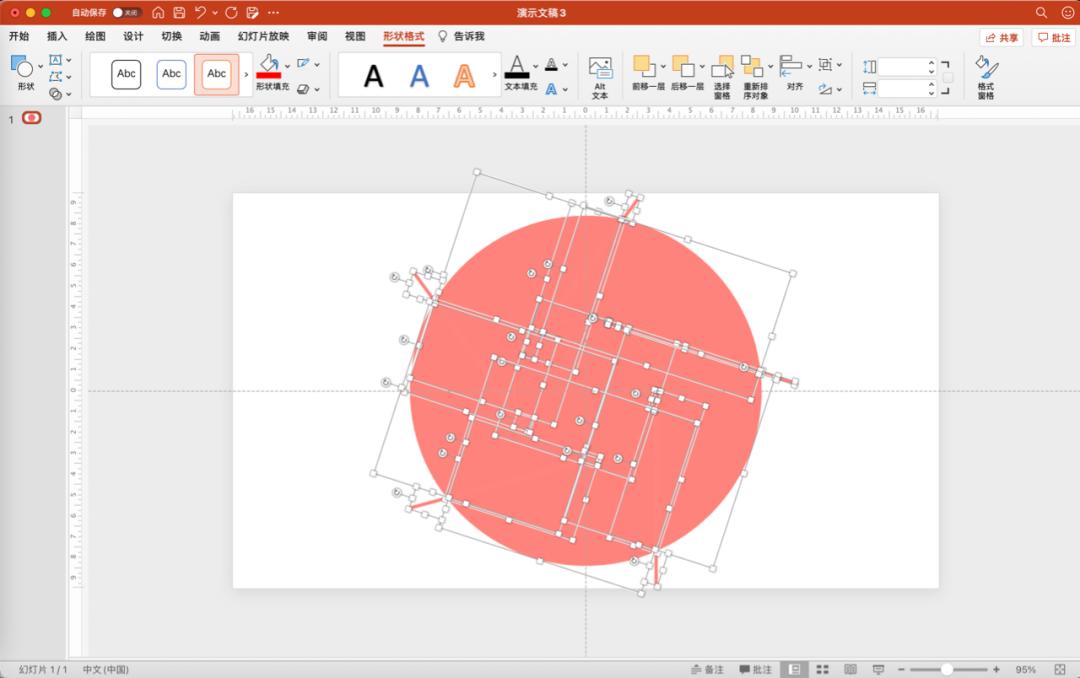The width and height of the screenshot is (1080, 678).
Task: Click the search magnifier icon
Action: click(x=1041, y=12)
